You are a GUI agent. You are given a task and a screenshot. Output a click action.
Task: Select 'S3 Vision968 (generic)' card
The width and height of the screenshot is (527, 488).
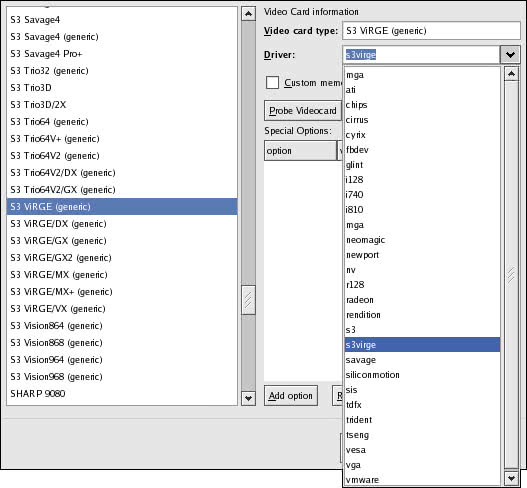coord(122,377)
